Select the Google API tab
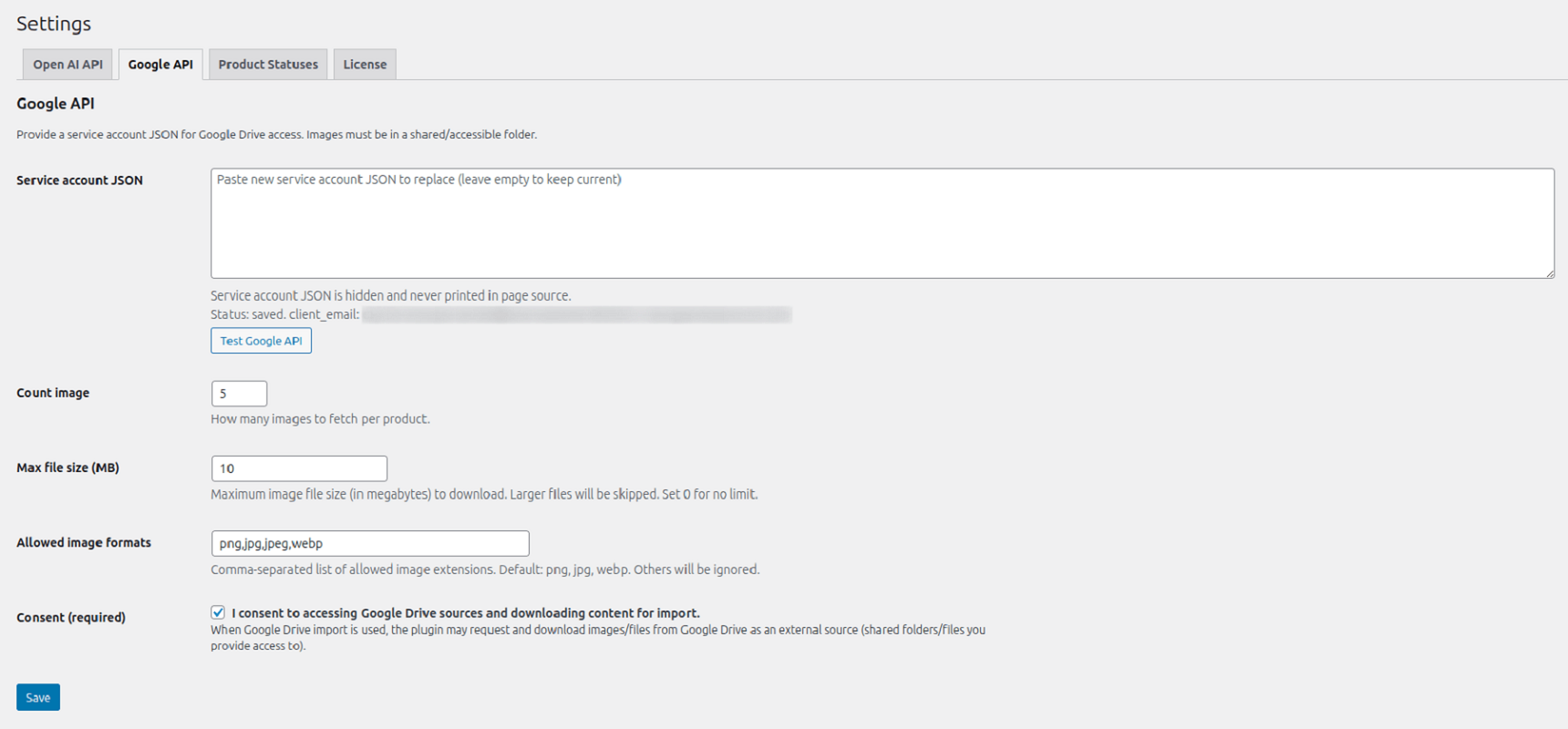 pyautogui.click(x=160, y=65)
